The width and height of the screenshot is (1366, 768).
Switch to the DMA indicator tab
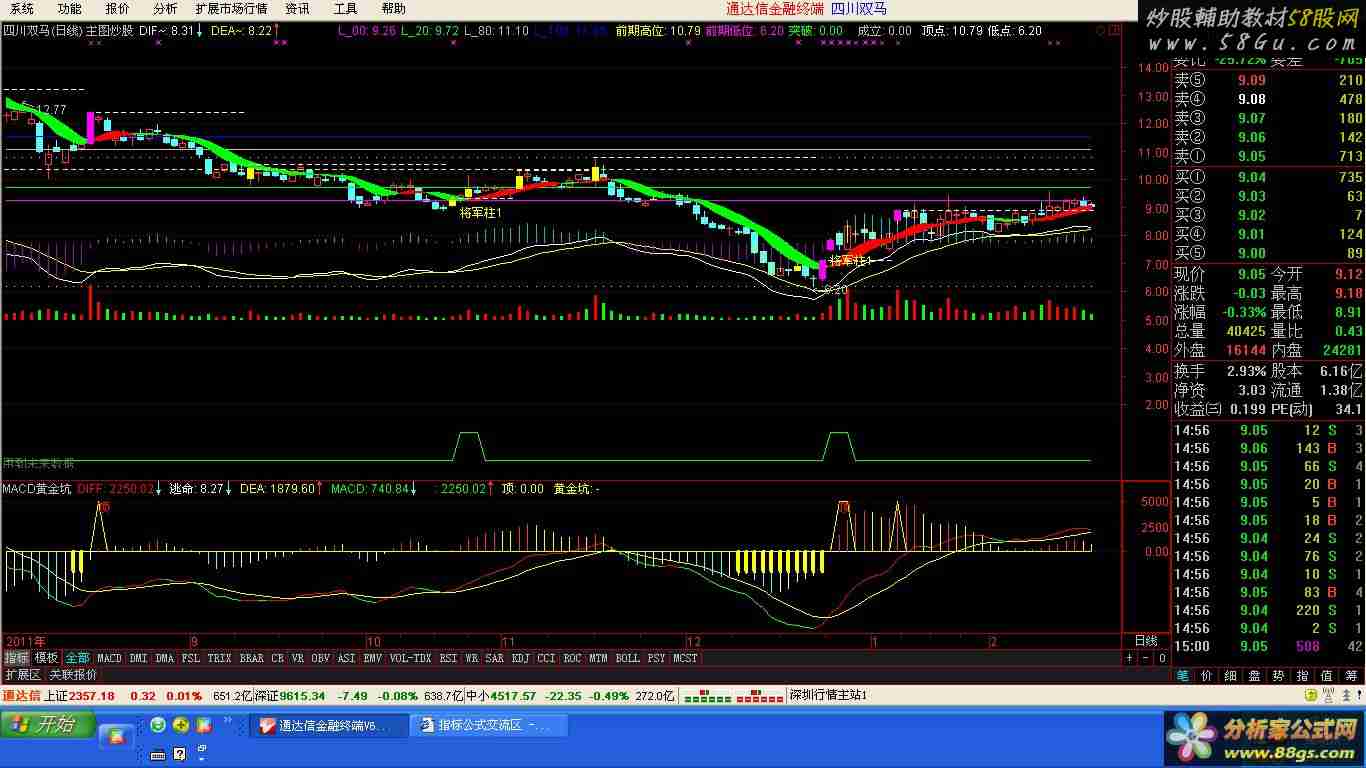pos(165,658)
